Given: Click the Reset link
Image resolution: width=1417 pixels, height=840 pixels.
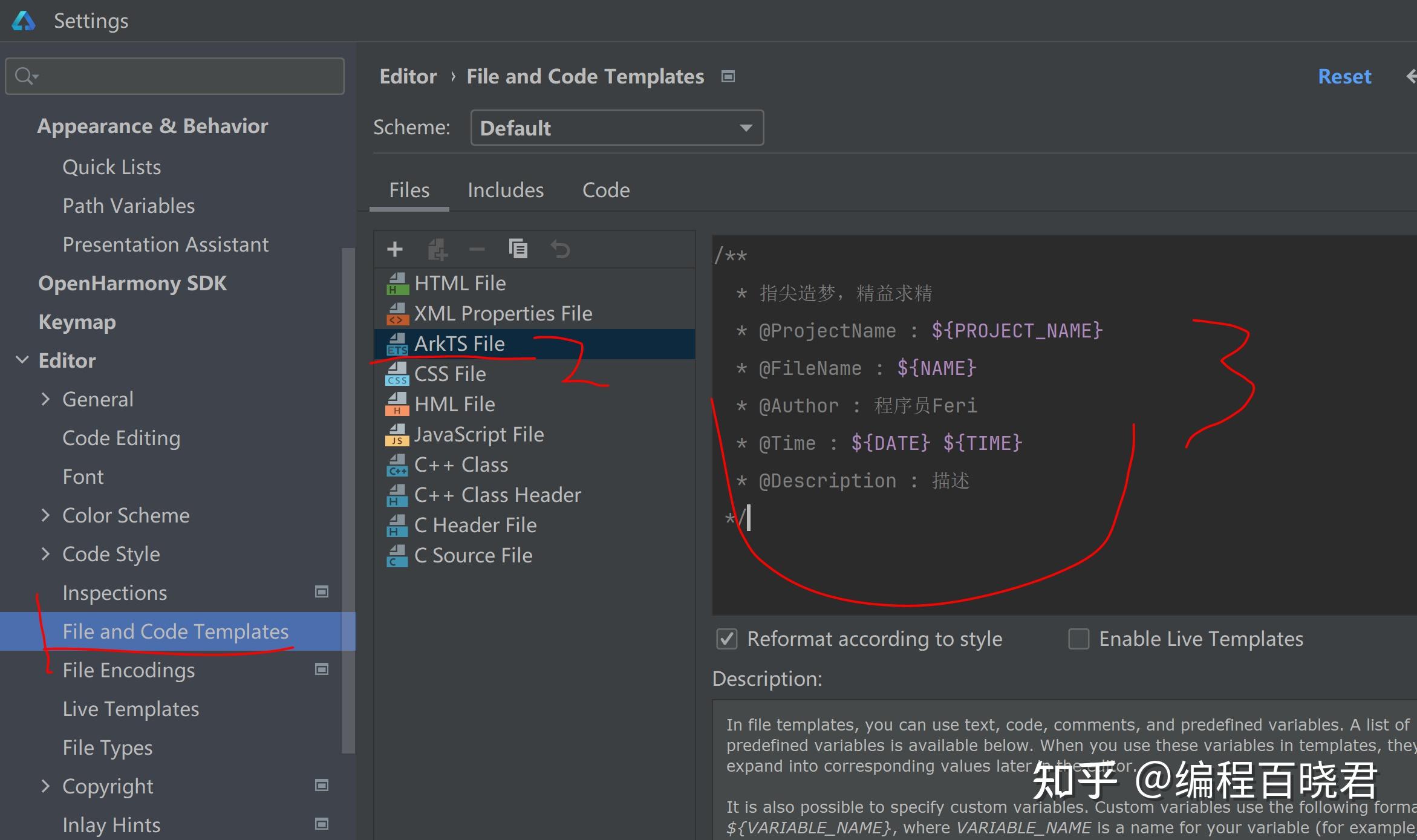Looking at the screenshot, I should pos(1344,77).
